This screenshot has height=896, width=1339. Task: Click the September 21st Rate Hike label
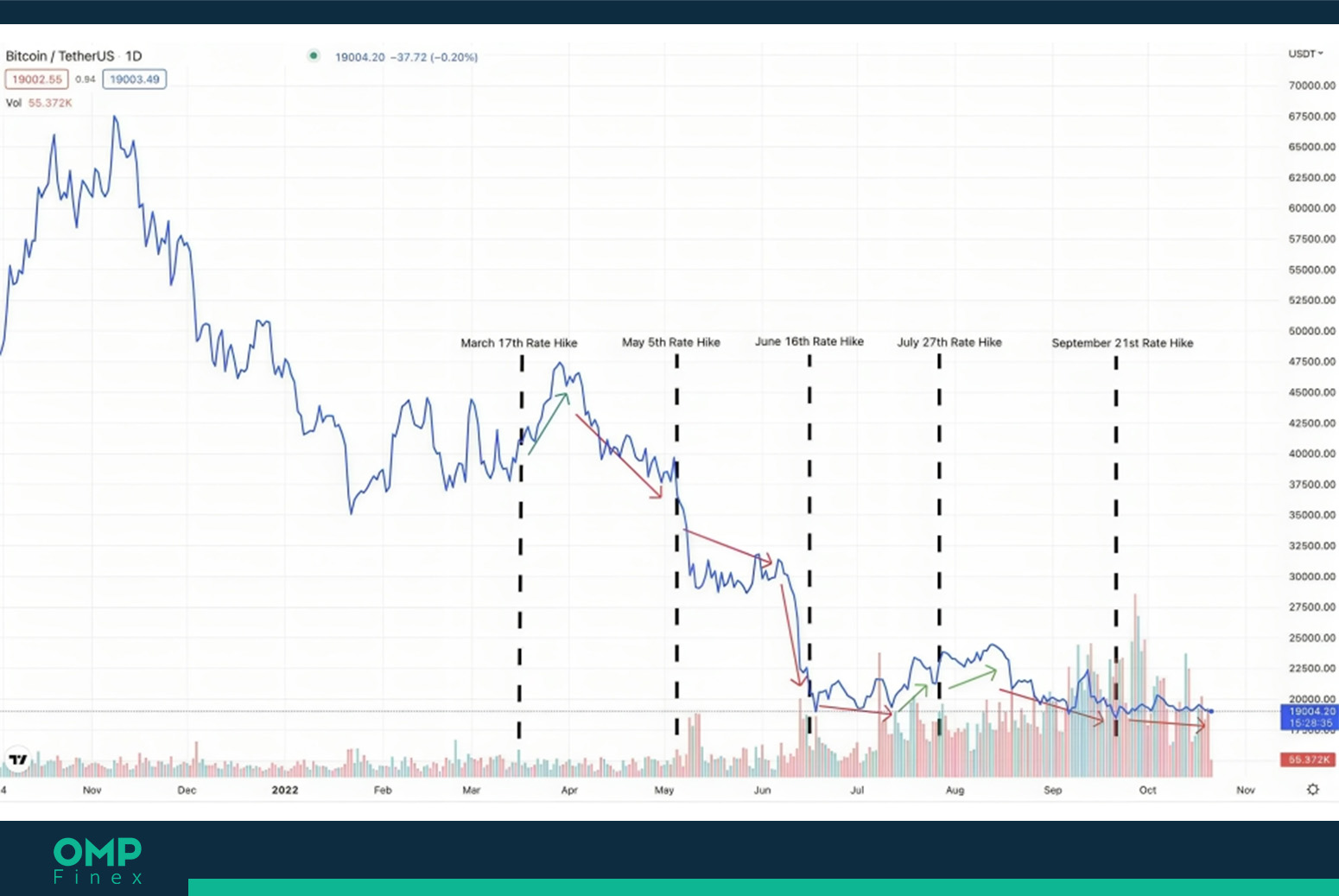tap(1122, 343)
